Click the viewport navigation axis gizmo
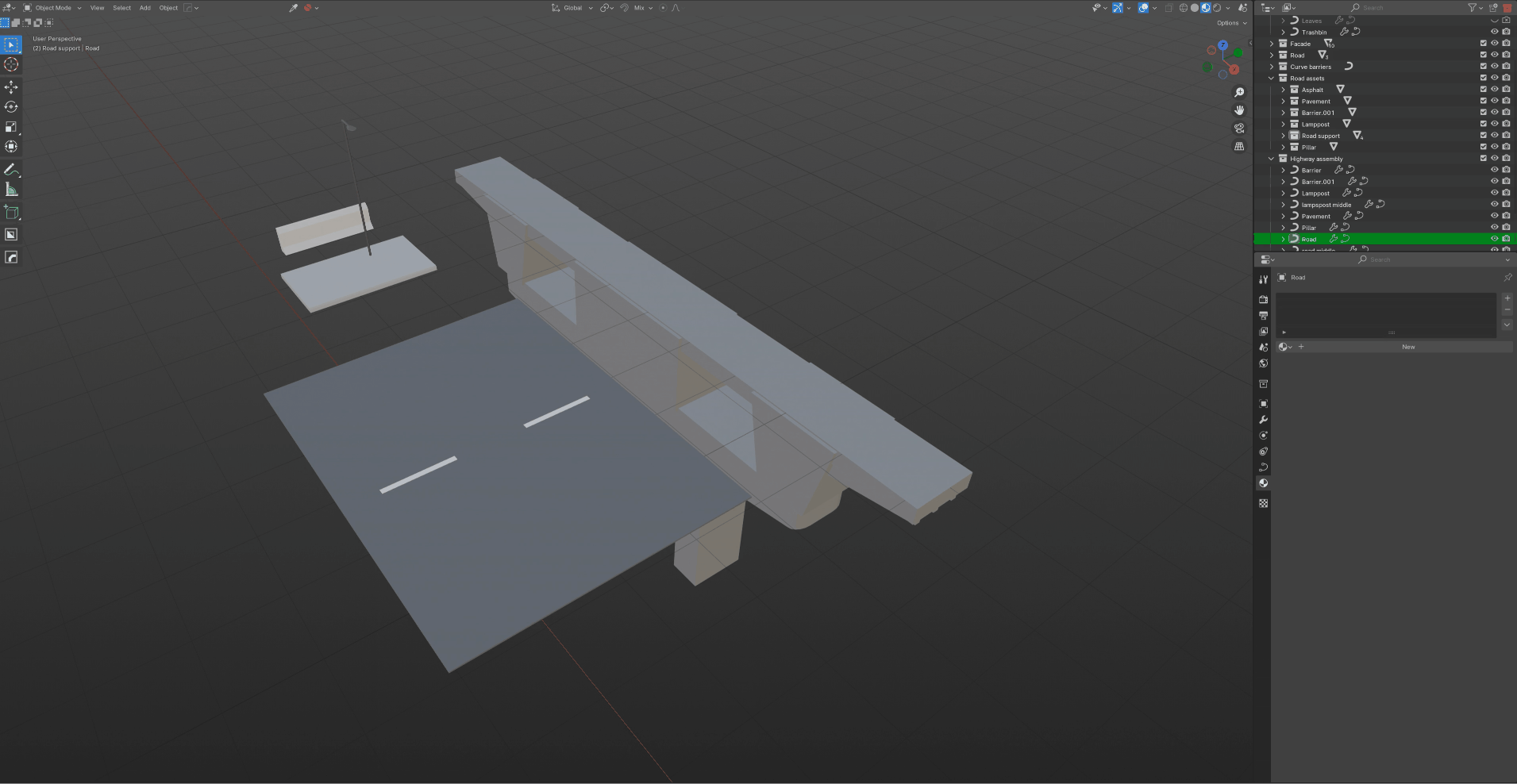1517x784 pixels. point(1223,60)
